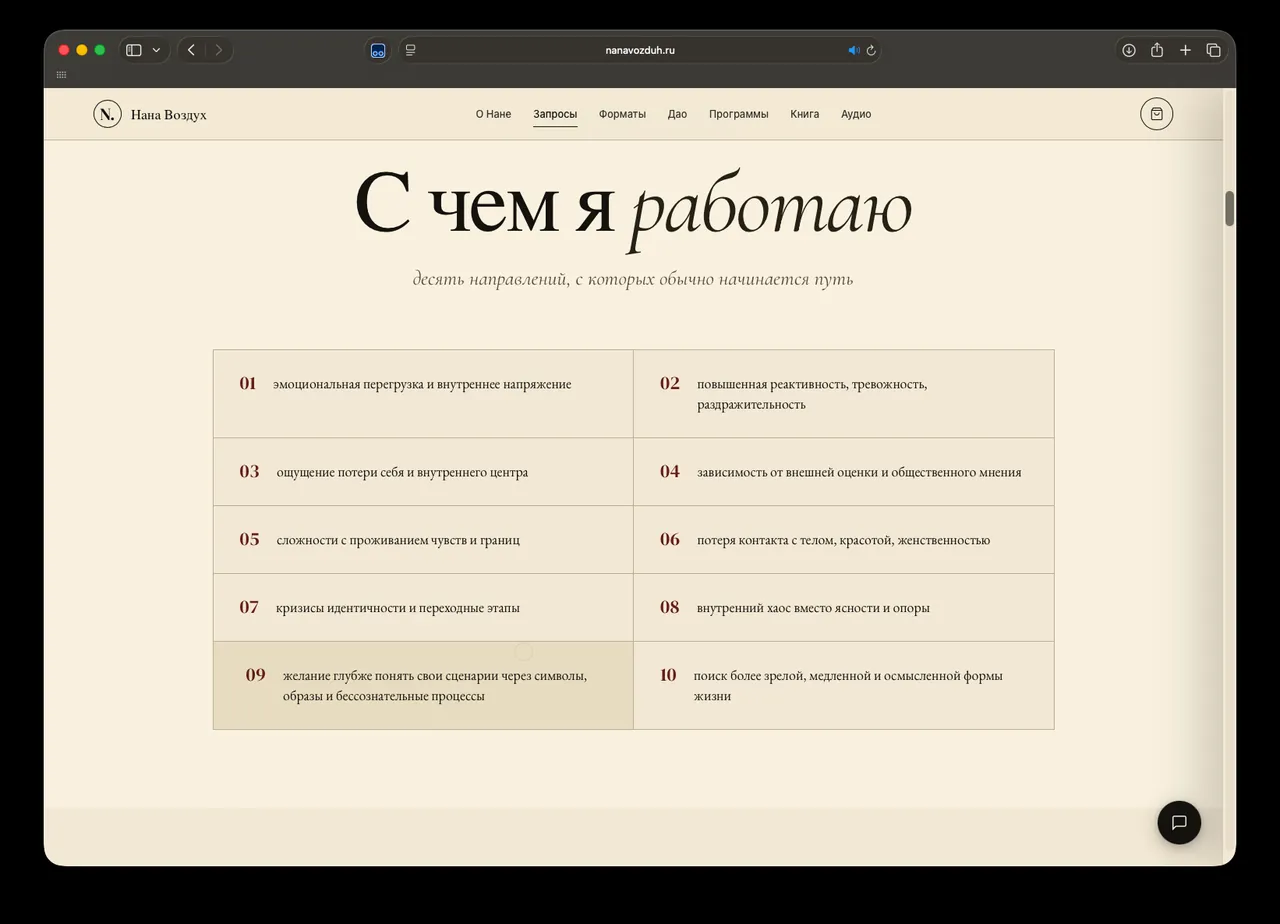Click the N. logo circle
The width and height of the screenshot is (1280, 924).
coord(107,114)
